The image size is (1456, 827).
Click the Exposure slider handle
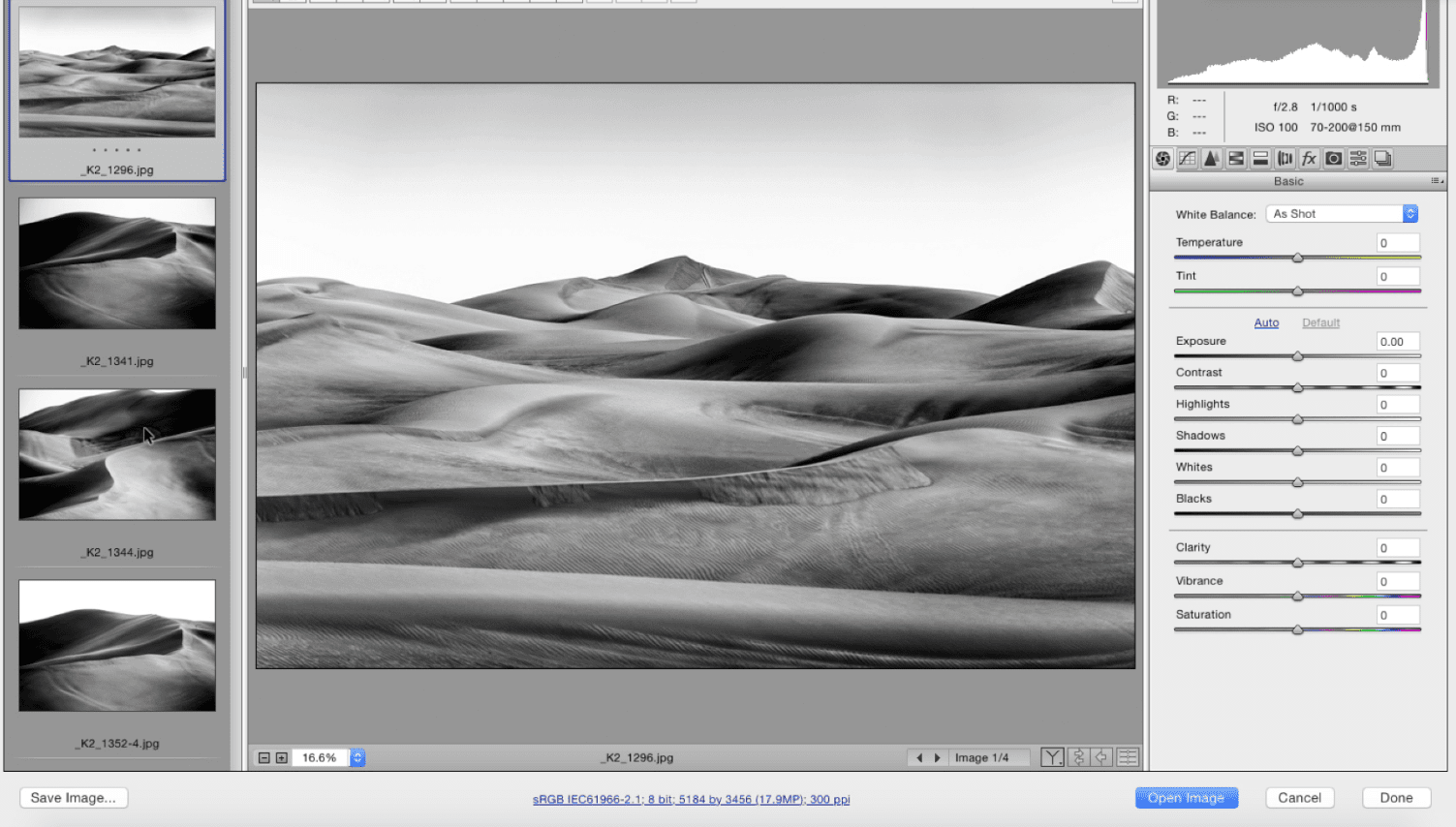click(1297, 356)
